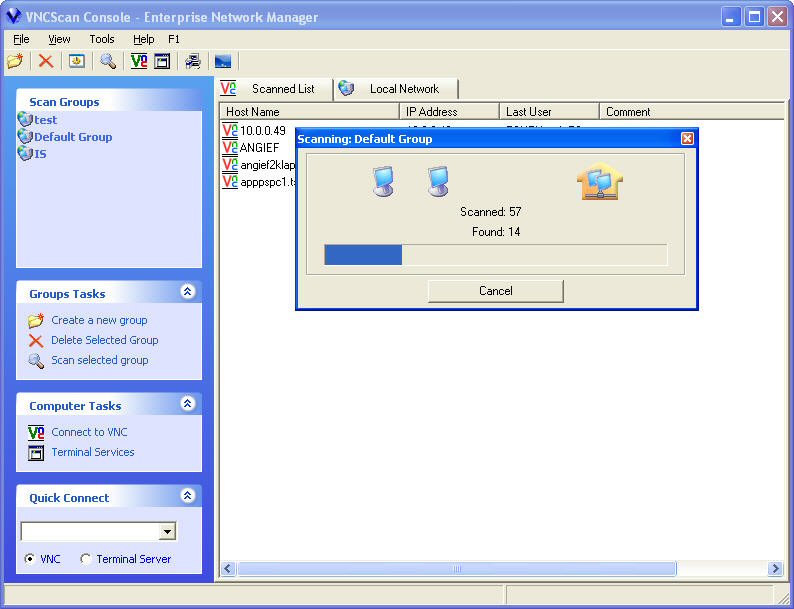Cancel the Default Group scan
The height and width of the screenshot is (609, 794).
click(x=496, y=291)
